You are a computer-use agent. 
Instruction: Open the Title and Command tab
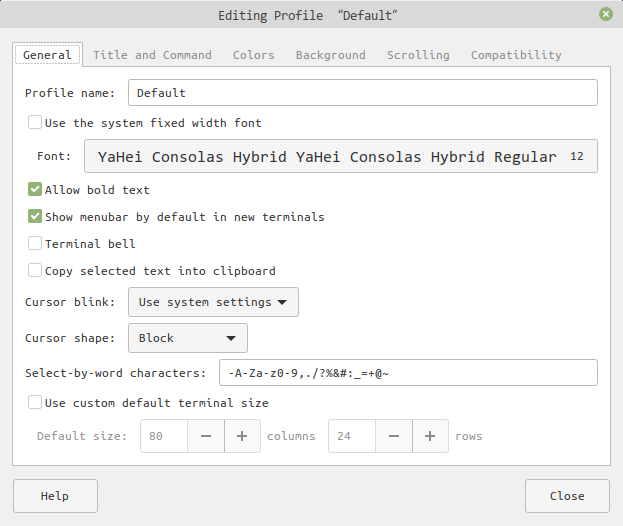coord(152,55)
